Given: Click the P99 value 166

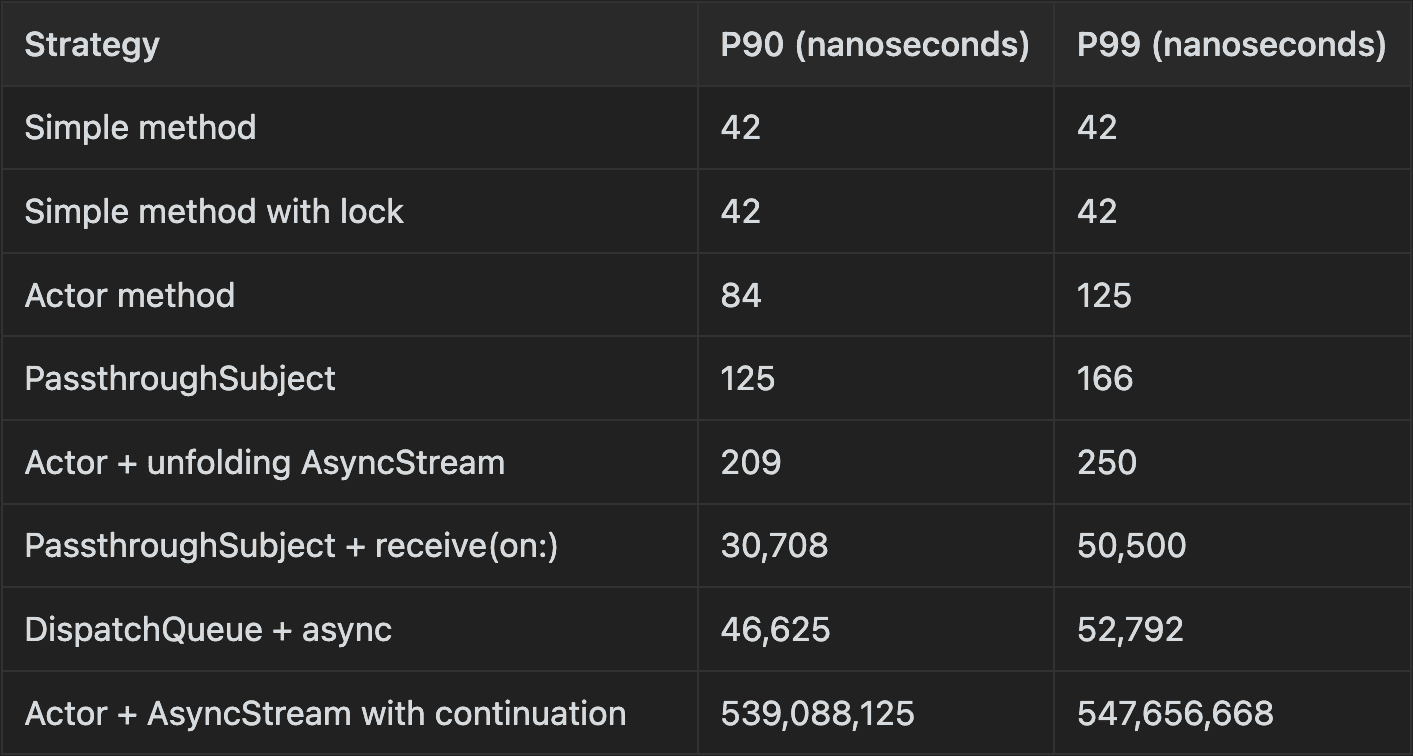Looking at the screenshot, I should click(1105, 379).
